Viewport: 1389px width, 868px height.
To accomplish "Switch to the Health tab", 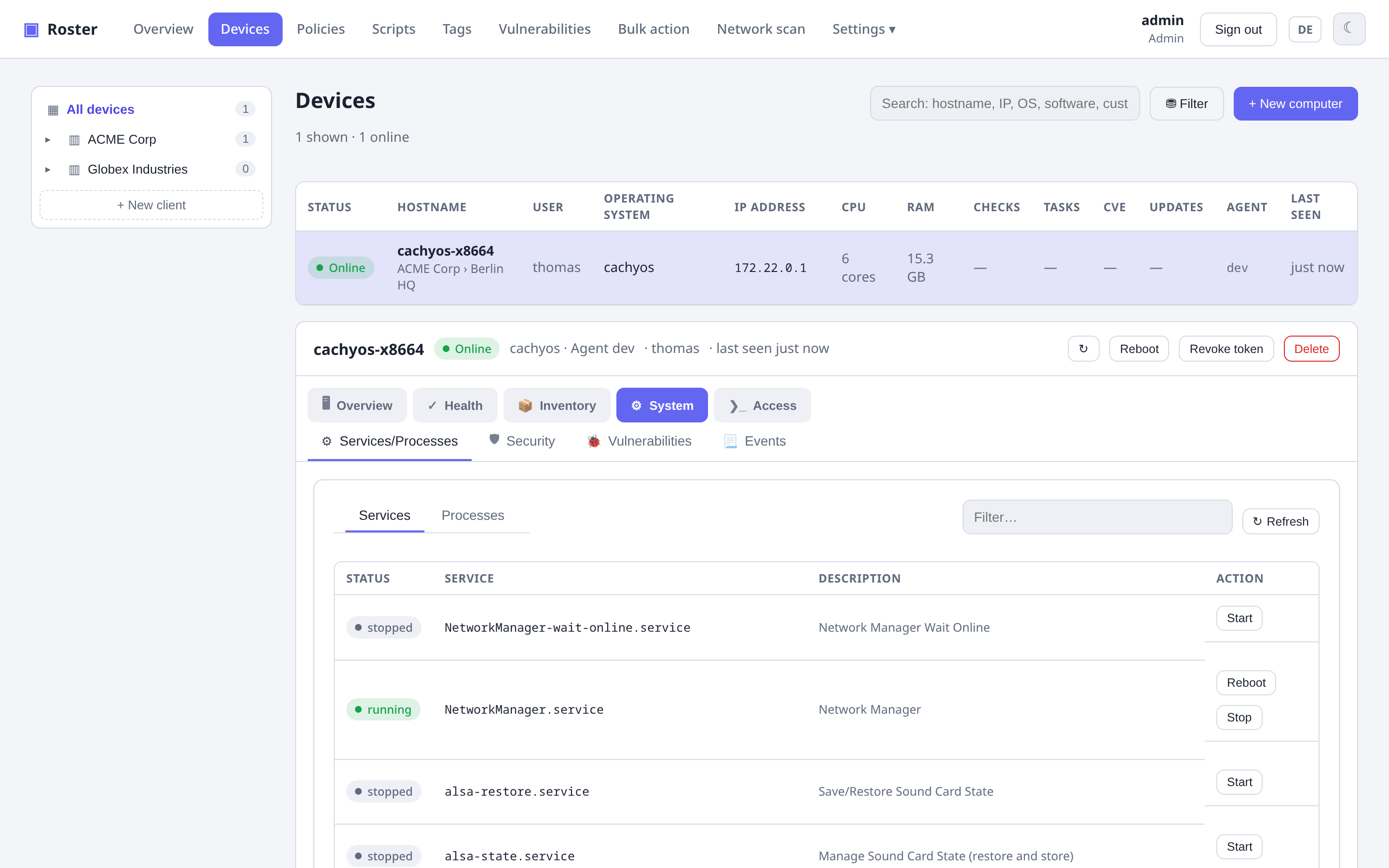I will 455,405.
